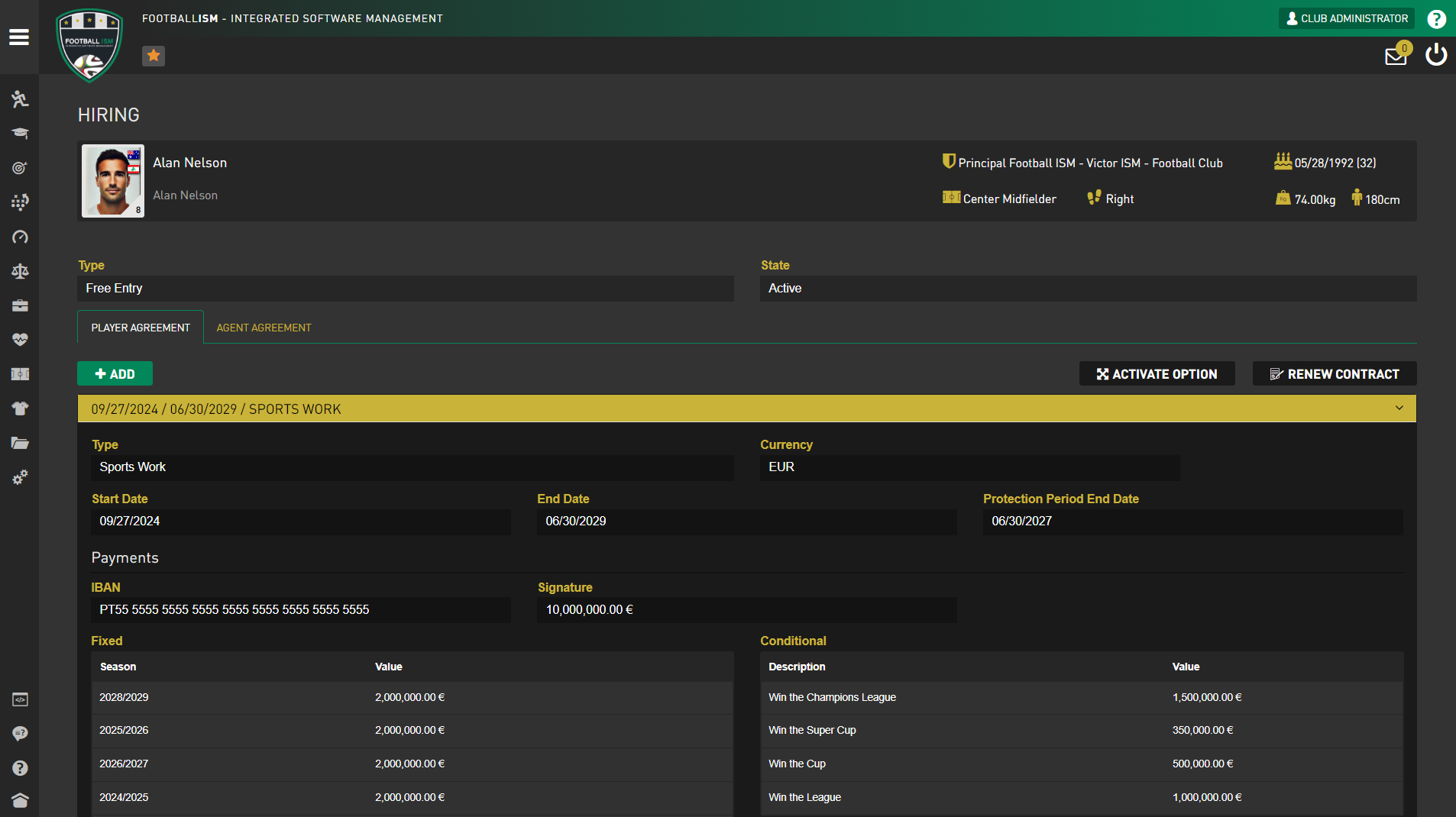Click the Description column header
The height and width of the screenshot is (817, 1456).
coord(797,667)
